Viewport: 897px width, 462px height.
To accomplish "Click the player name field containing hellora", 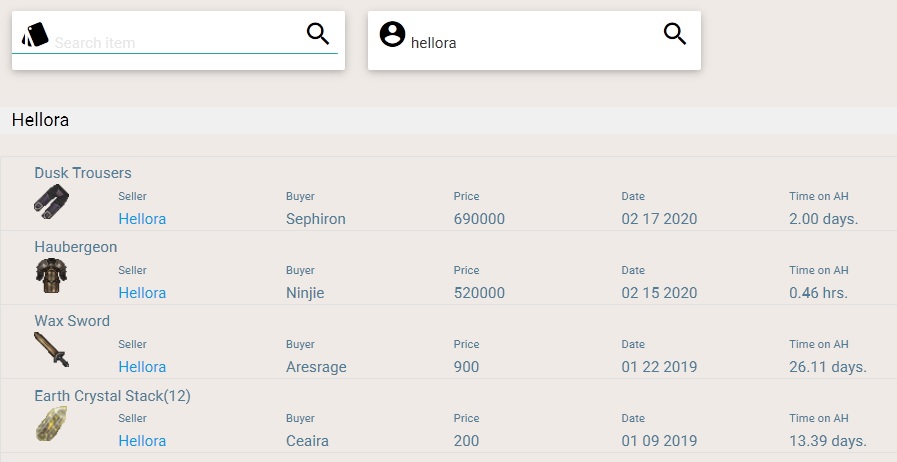I will click(x=530, y=43).
